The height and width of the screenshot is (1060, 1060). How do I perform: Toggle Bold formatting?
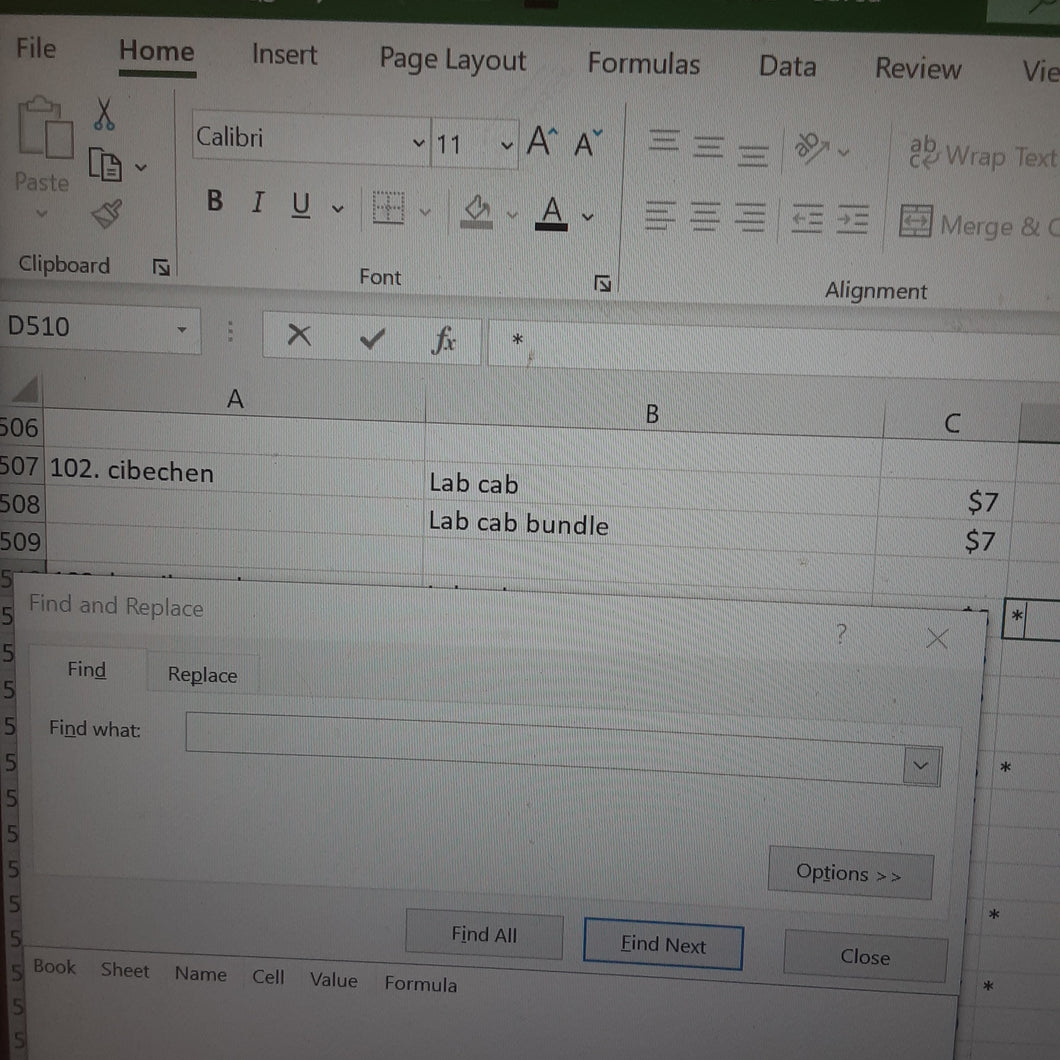click(x=214, y=200)
